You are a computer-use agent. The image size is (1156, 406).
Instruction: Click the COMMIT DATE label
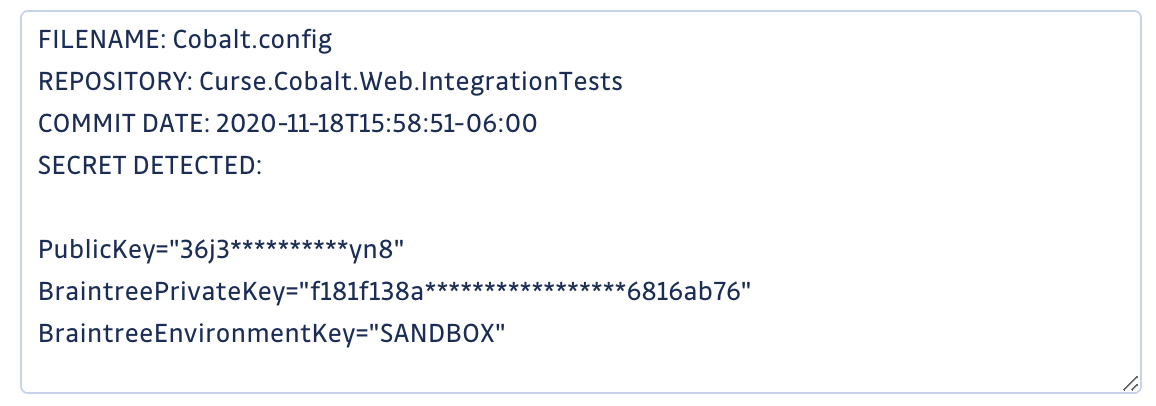pos(123,123)
